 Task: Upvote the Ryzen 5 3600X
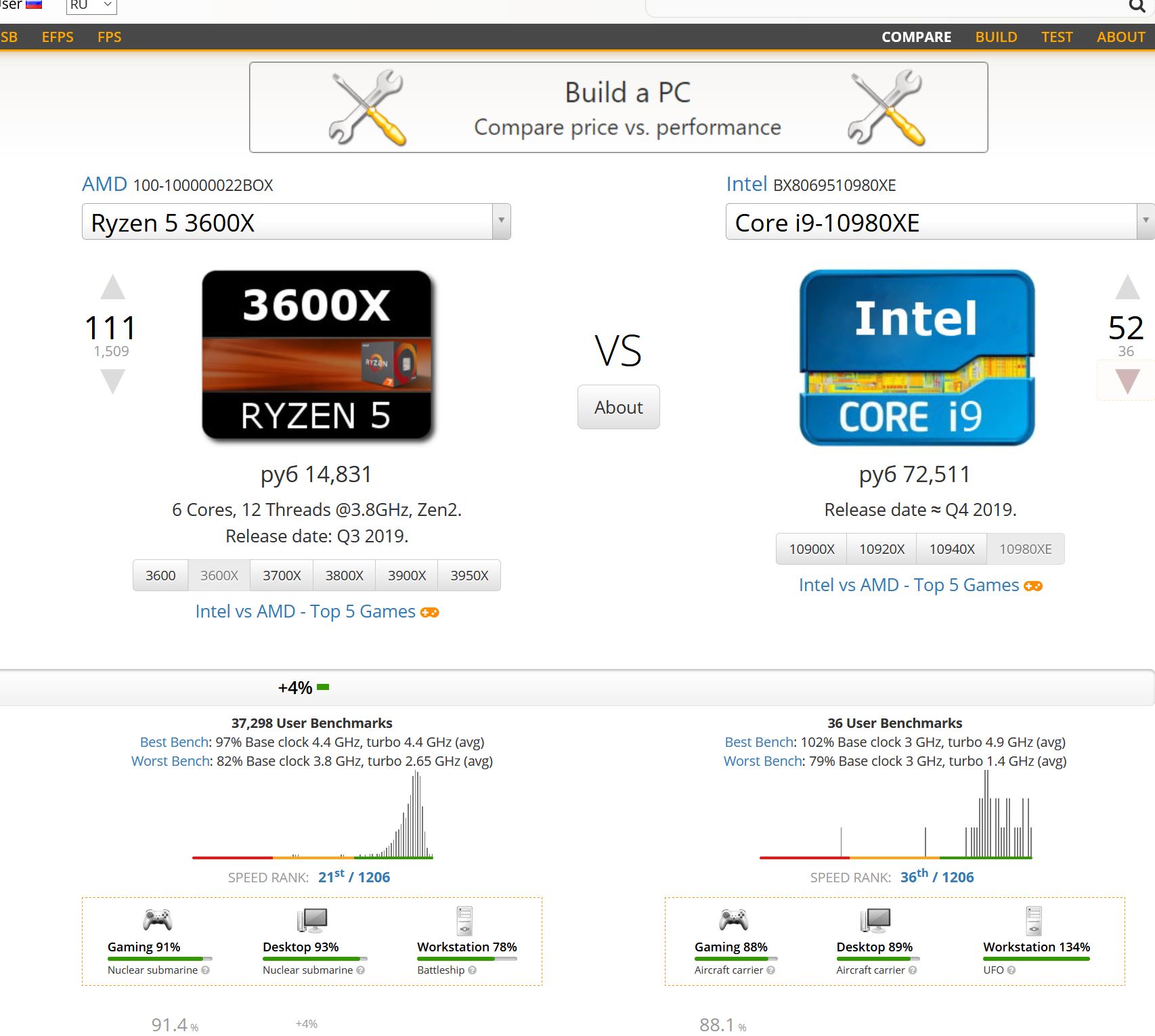(113, 288)
